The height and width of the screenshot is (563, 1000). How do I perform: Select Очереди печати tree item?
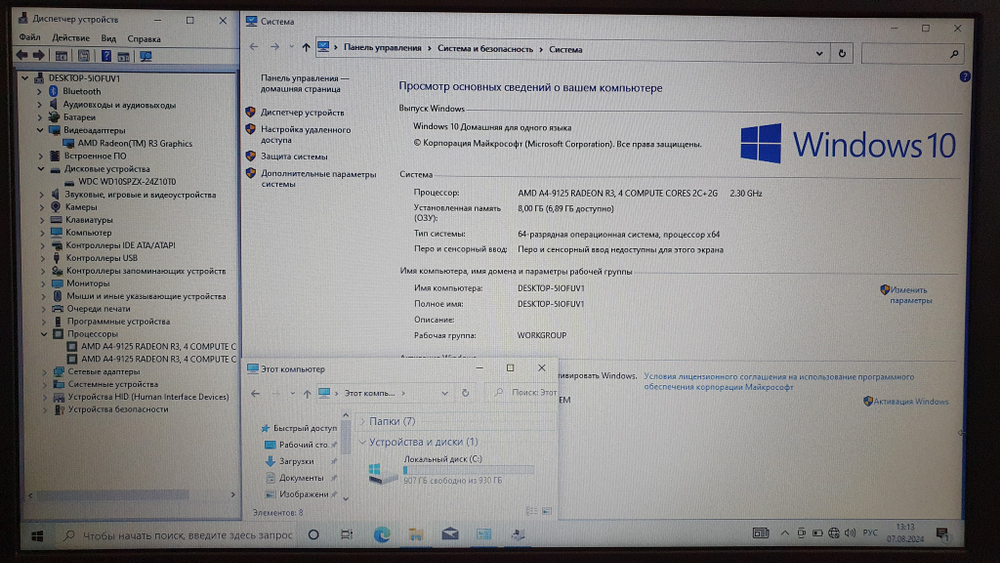tap(99, 309)
